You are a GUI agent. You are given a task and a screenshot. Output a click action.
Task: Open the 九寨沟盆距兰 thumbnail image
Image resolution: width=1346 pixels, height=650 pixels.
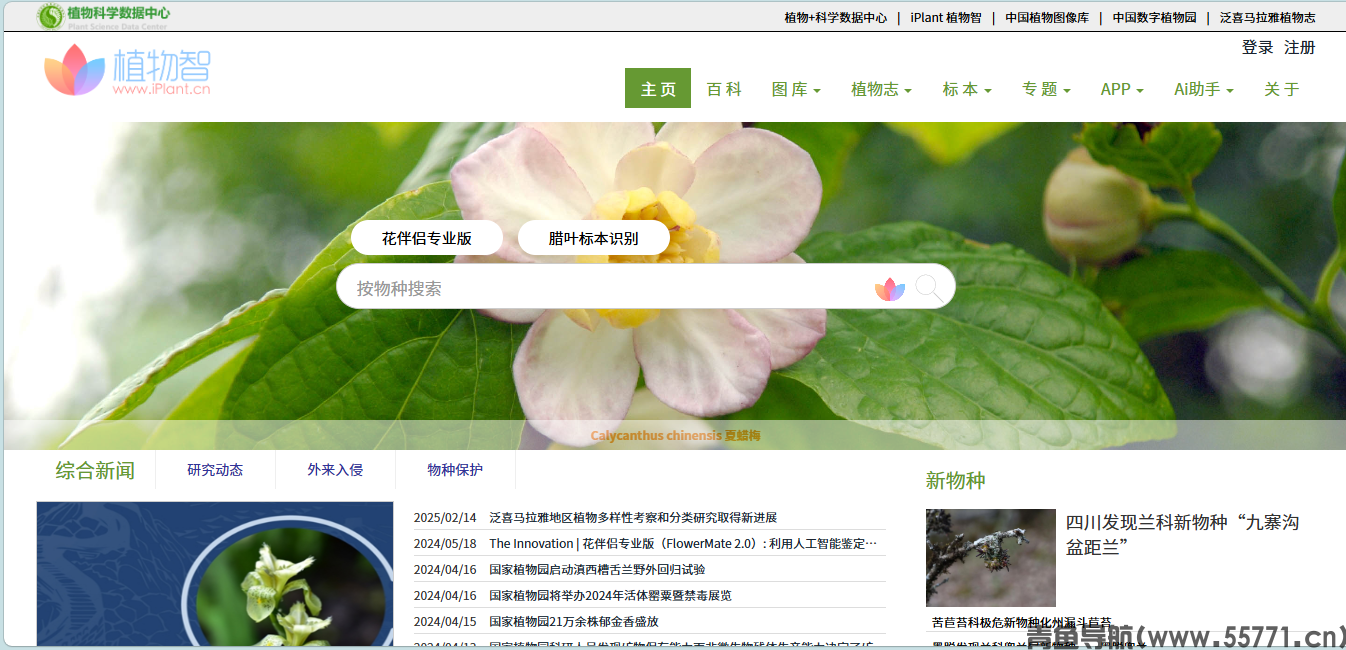(990, 558)
